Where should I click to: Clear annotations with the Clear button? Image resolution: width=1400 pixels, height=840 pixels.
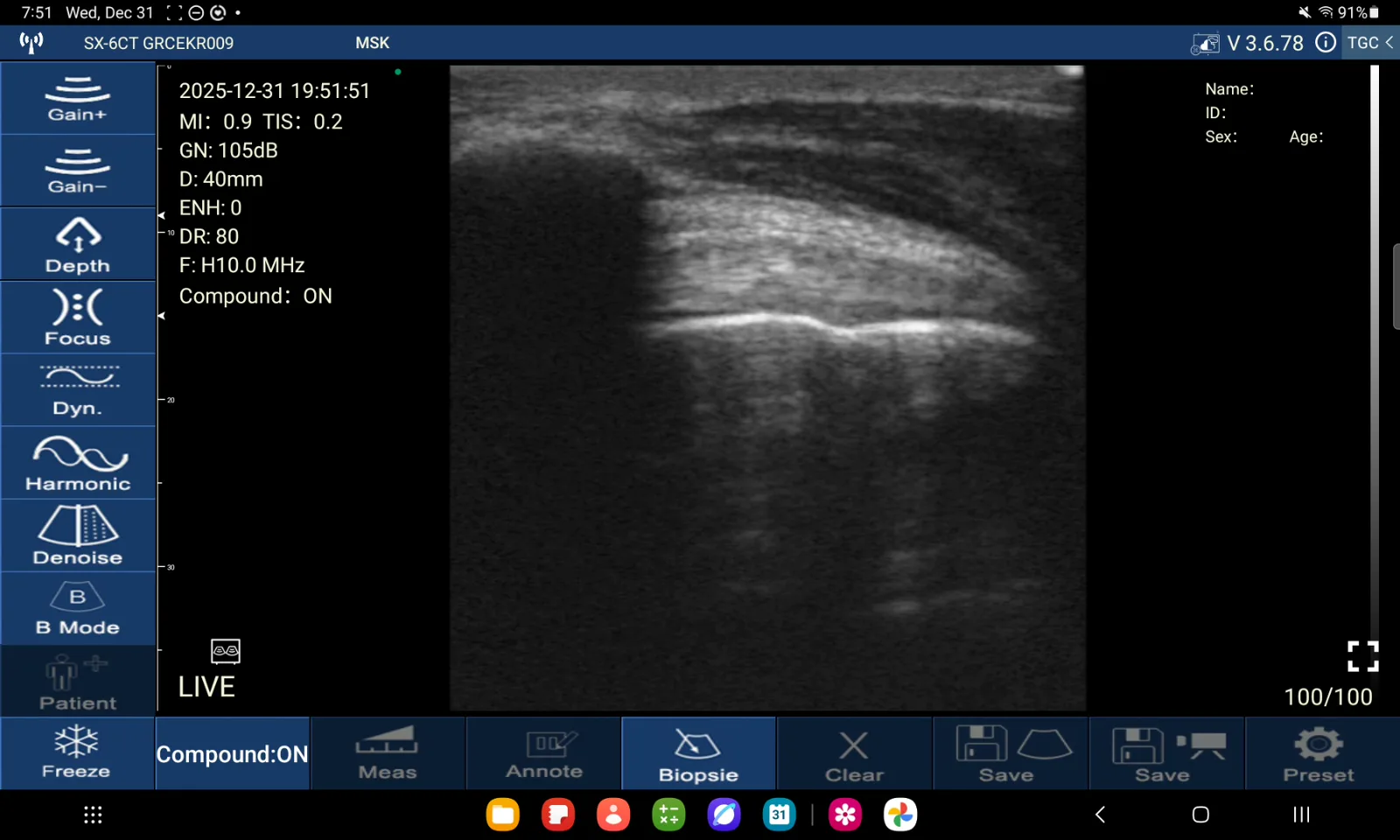[x=854, y=753]
